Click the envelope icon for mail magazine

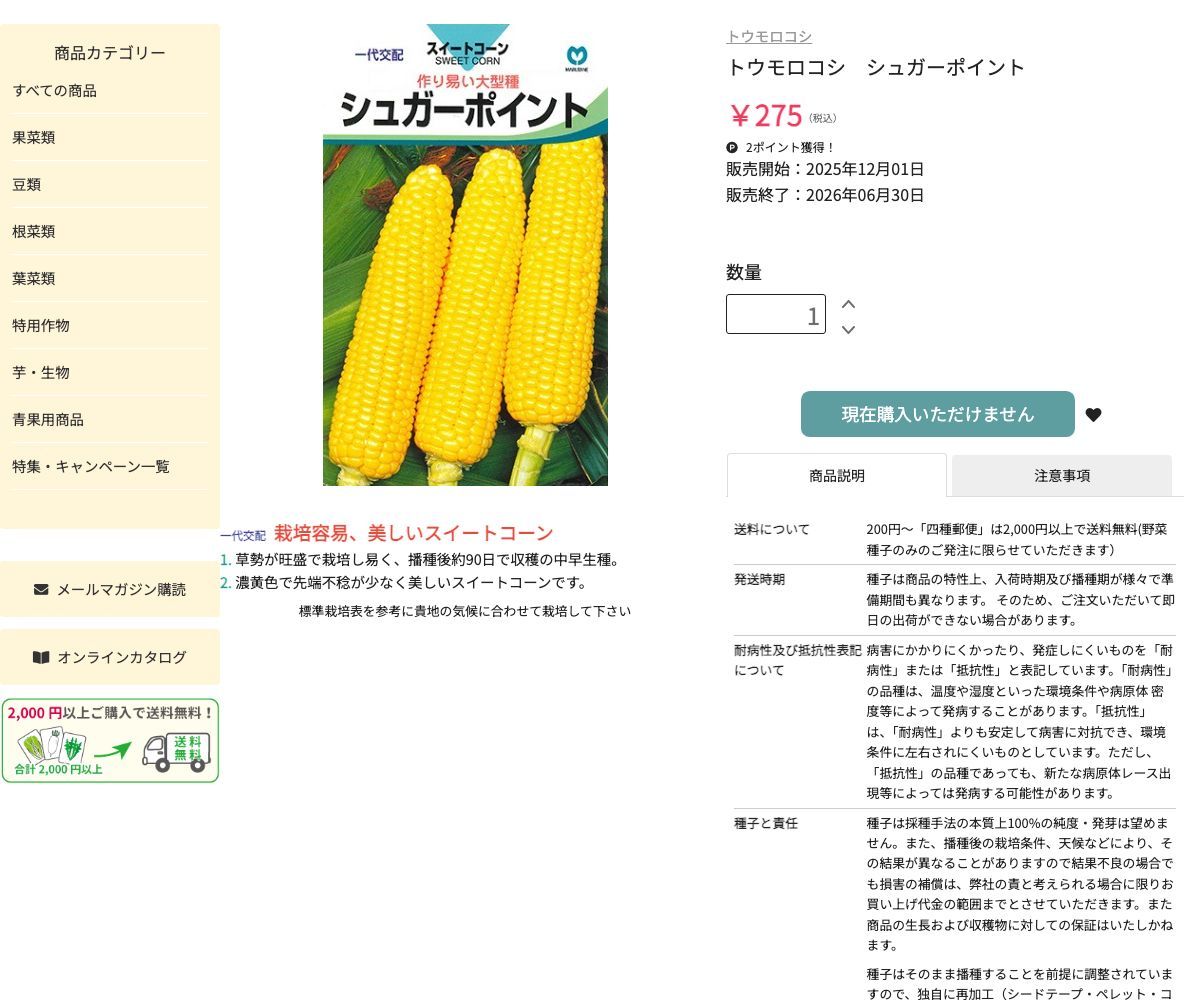pos(41,589)
